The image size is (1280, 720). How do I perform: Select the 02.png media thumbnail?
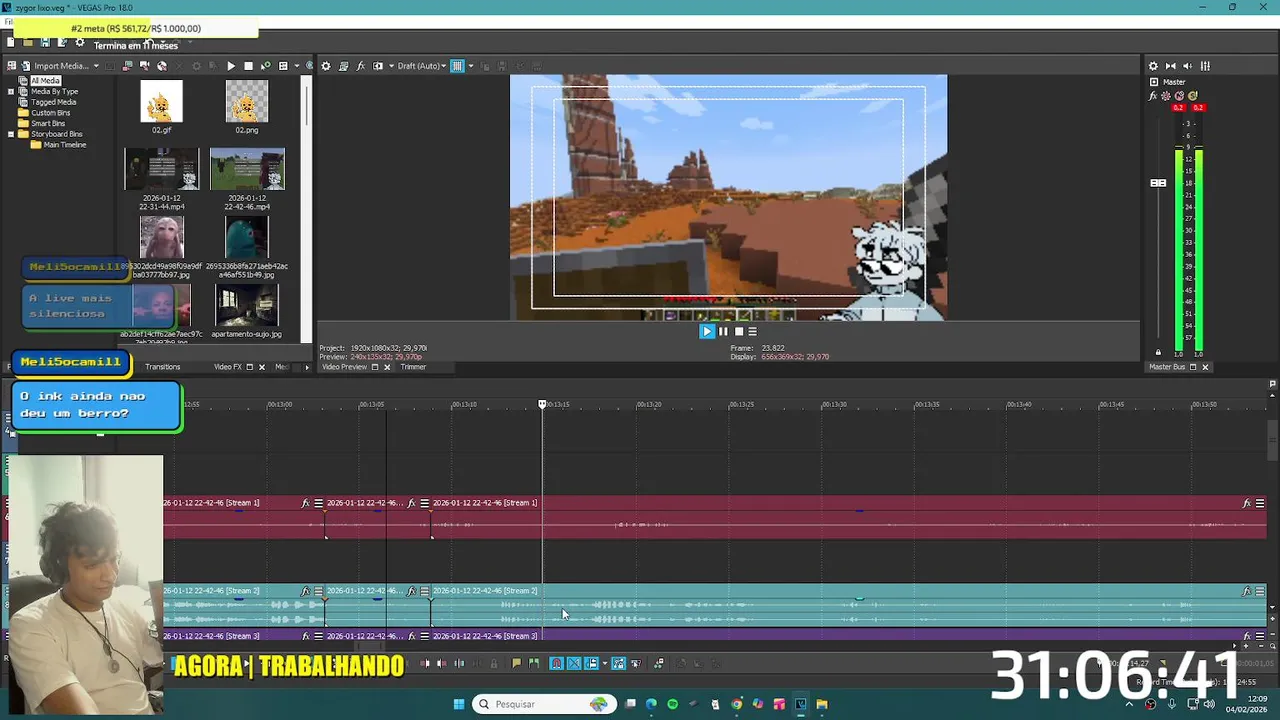[247, 102]
